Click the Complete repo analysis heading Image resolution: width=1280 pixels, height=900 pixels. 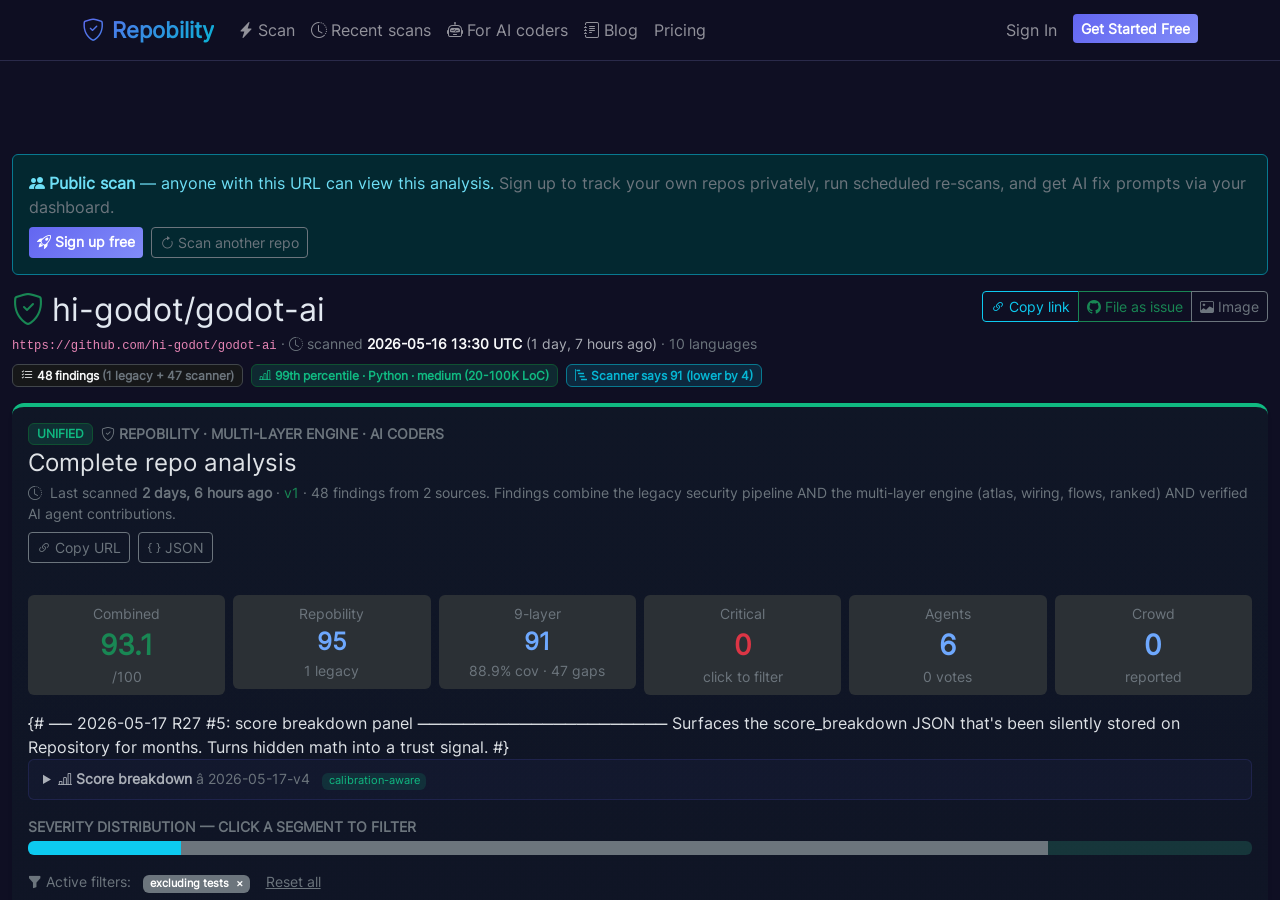[162, 462]
